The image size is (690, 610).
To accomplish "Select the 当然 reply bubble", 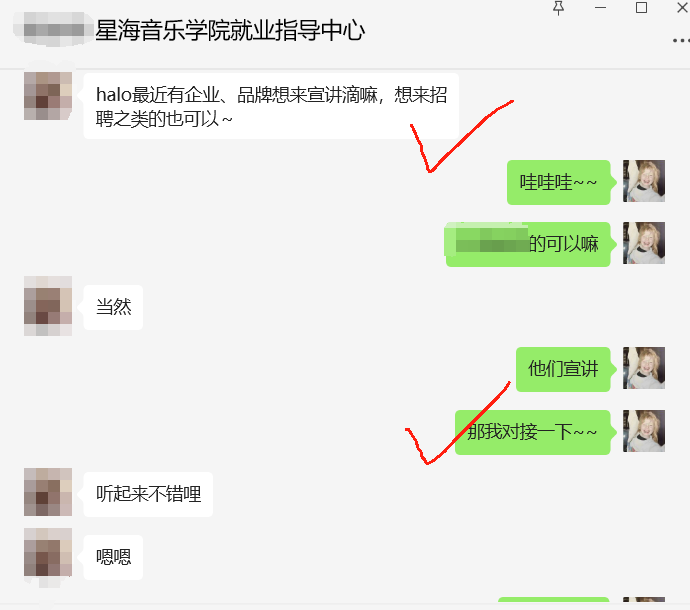I will coord(113,307).
